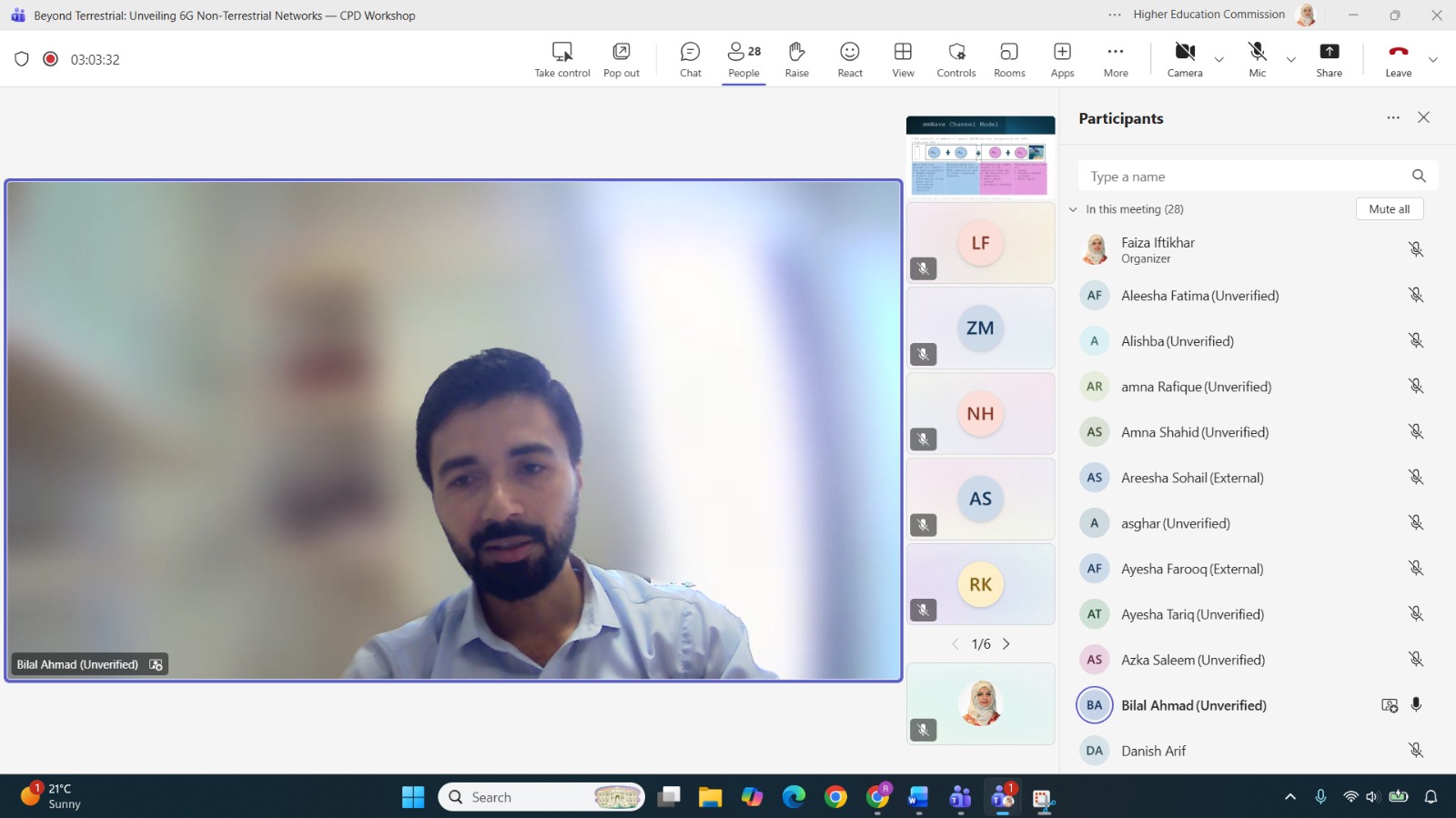The image size is (1456, 818).
Task: Click the Raise hand icon
Action: coord(796,59)
